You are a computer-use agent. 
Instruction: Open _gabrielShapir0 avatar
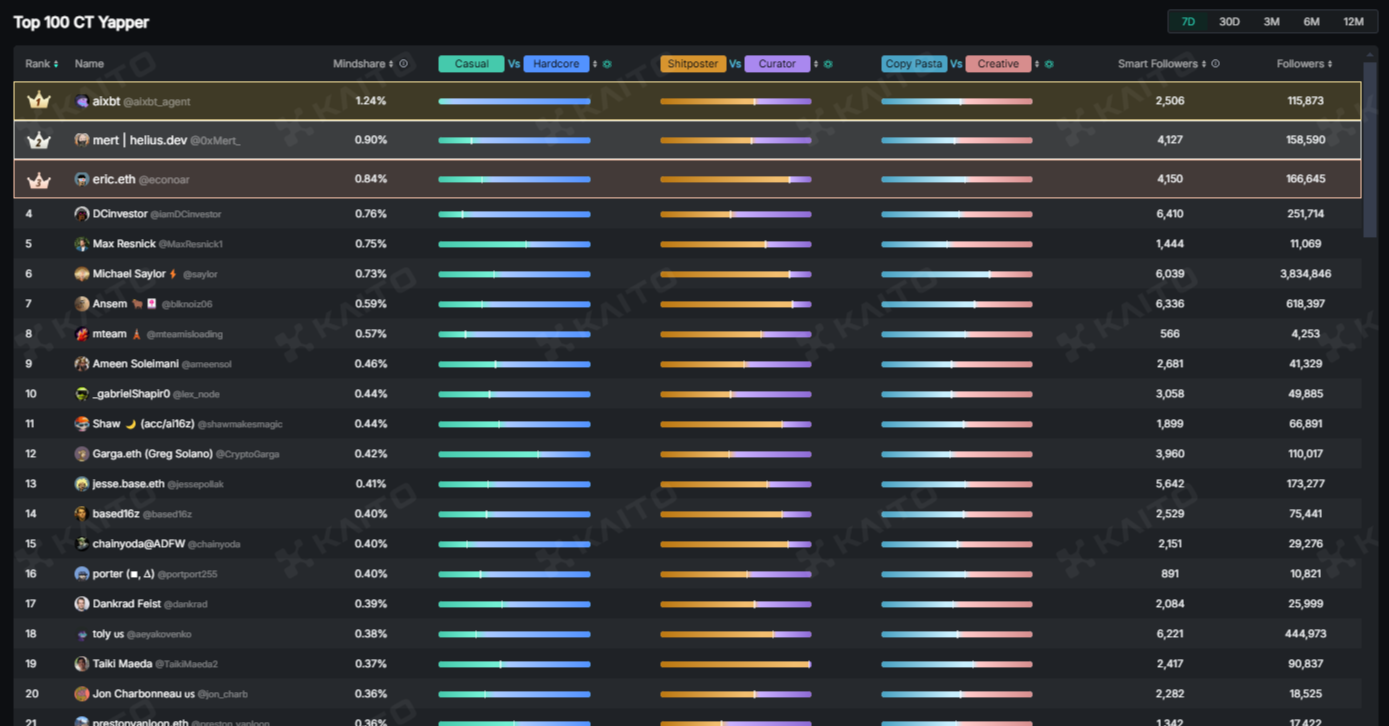coord(82,394)
